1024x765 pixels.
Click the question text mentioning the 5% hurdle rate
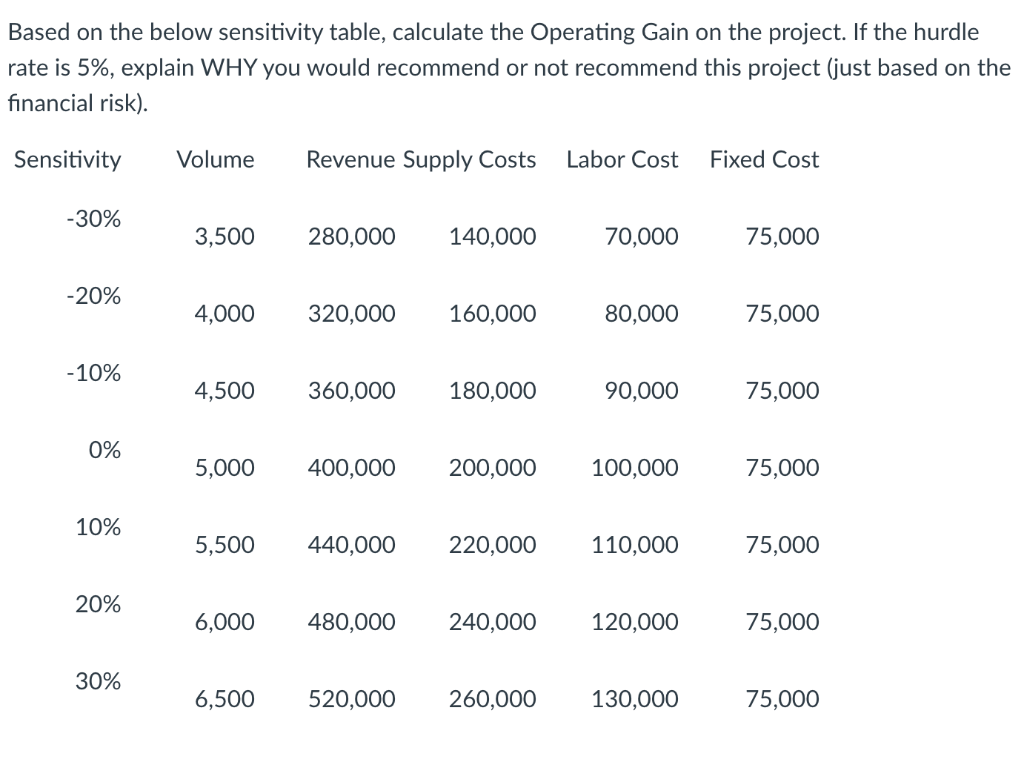(x=510, y=67)
